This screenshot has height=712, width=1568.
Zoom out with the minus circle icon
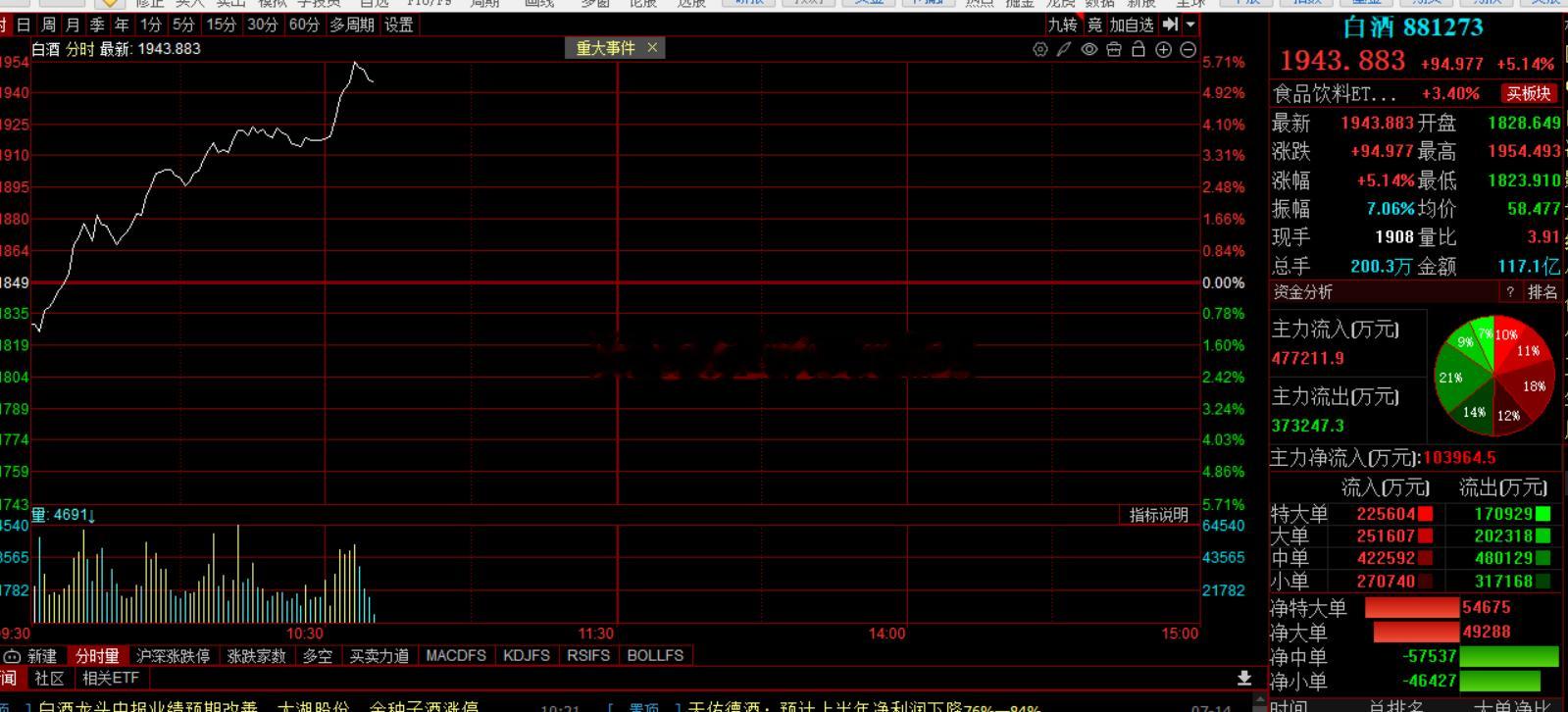coord(1188,49)
